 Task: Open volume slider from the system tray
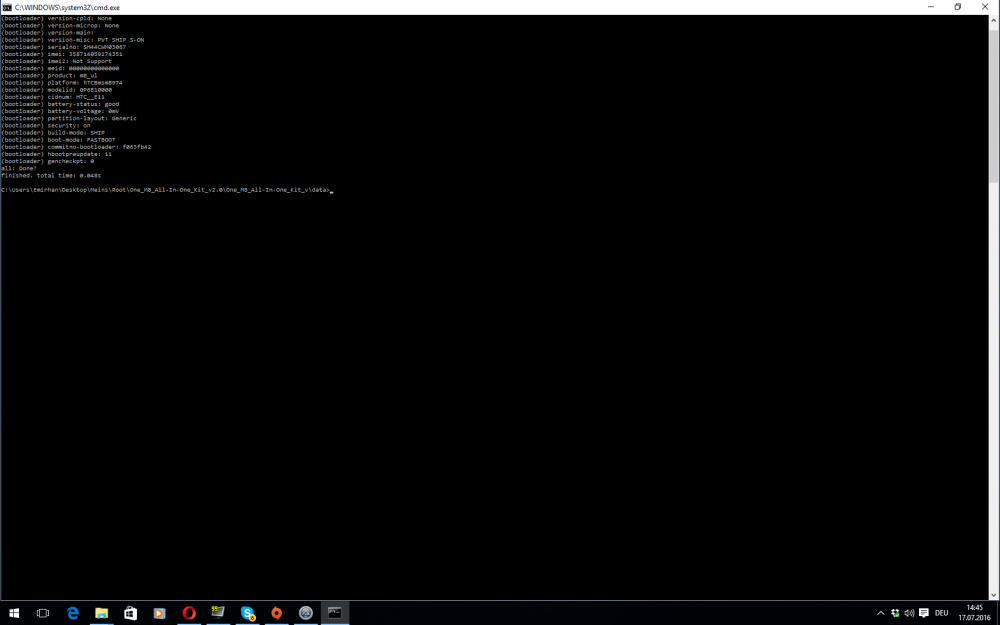tap(909, 613)
